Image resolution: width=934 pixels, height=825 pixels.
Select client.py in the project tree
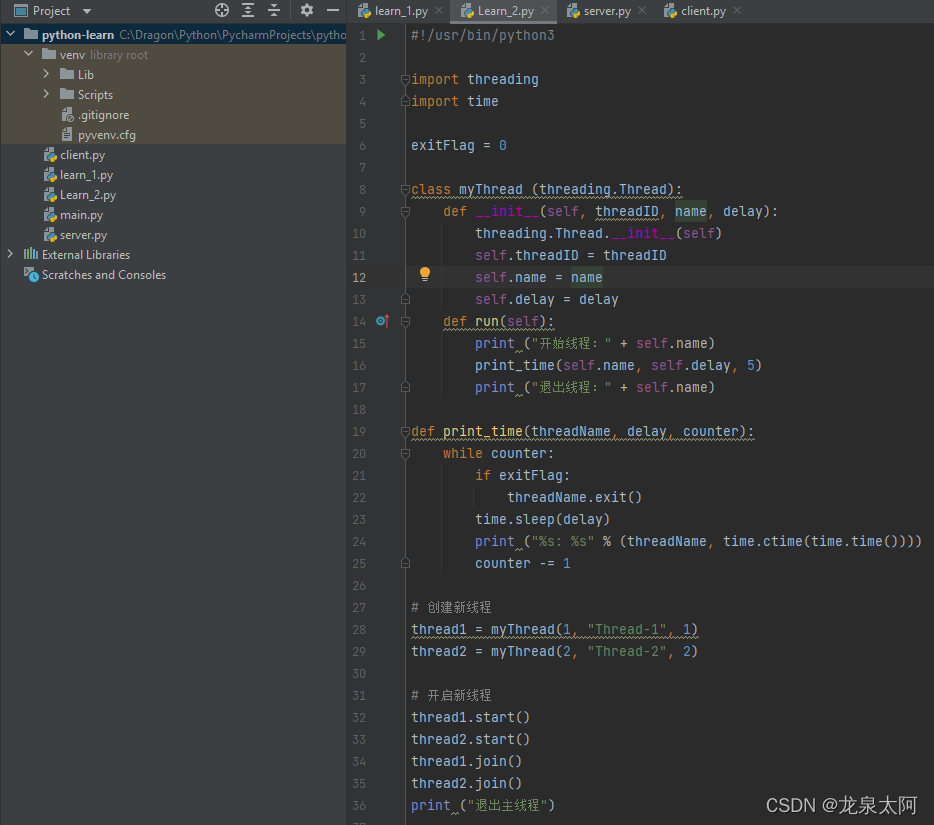click(x=82, y=155)
